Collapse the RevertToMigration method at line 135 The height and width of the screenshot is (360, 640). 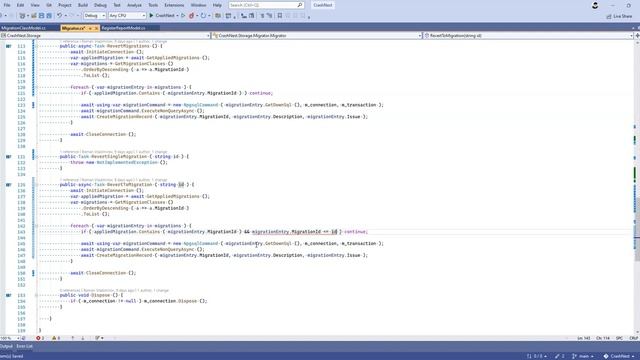pyautogui.click(x=36, y=184)
